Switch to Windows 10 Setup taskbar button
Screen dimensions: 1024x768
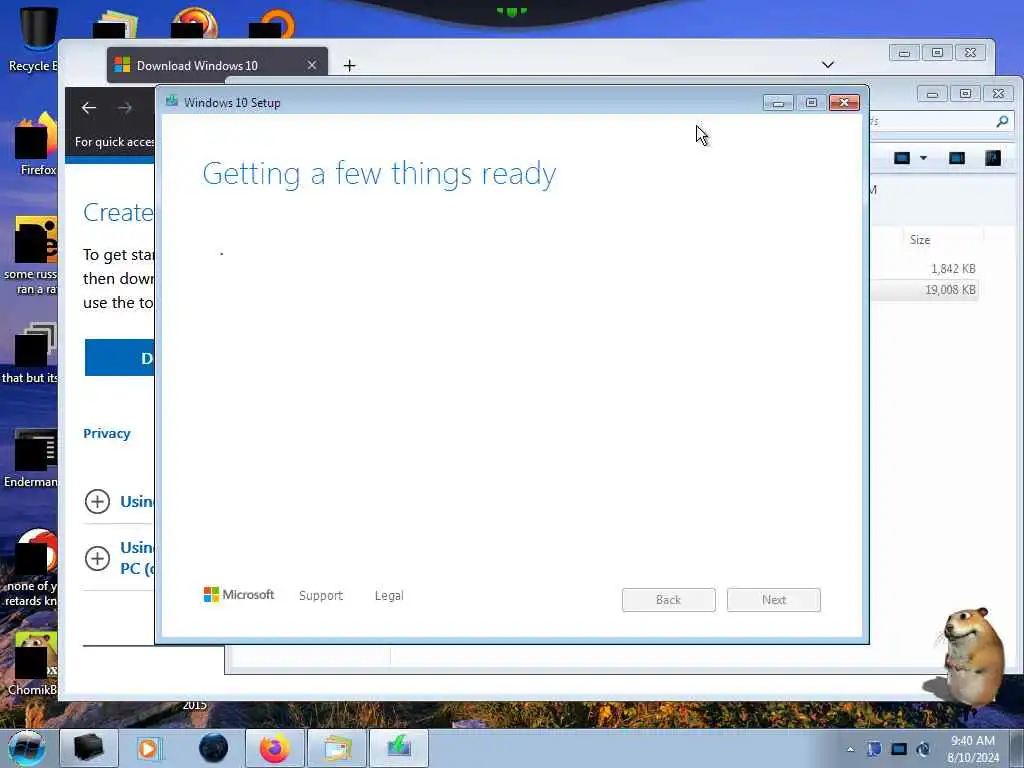[399, 748]
